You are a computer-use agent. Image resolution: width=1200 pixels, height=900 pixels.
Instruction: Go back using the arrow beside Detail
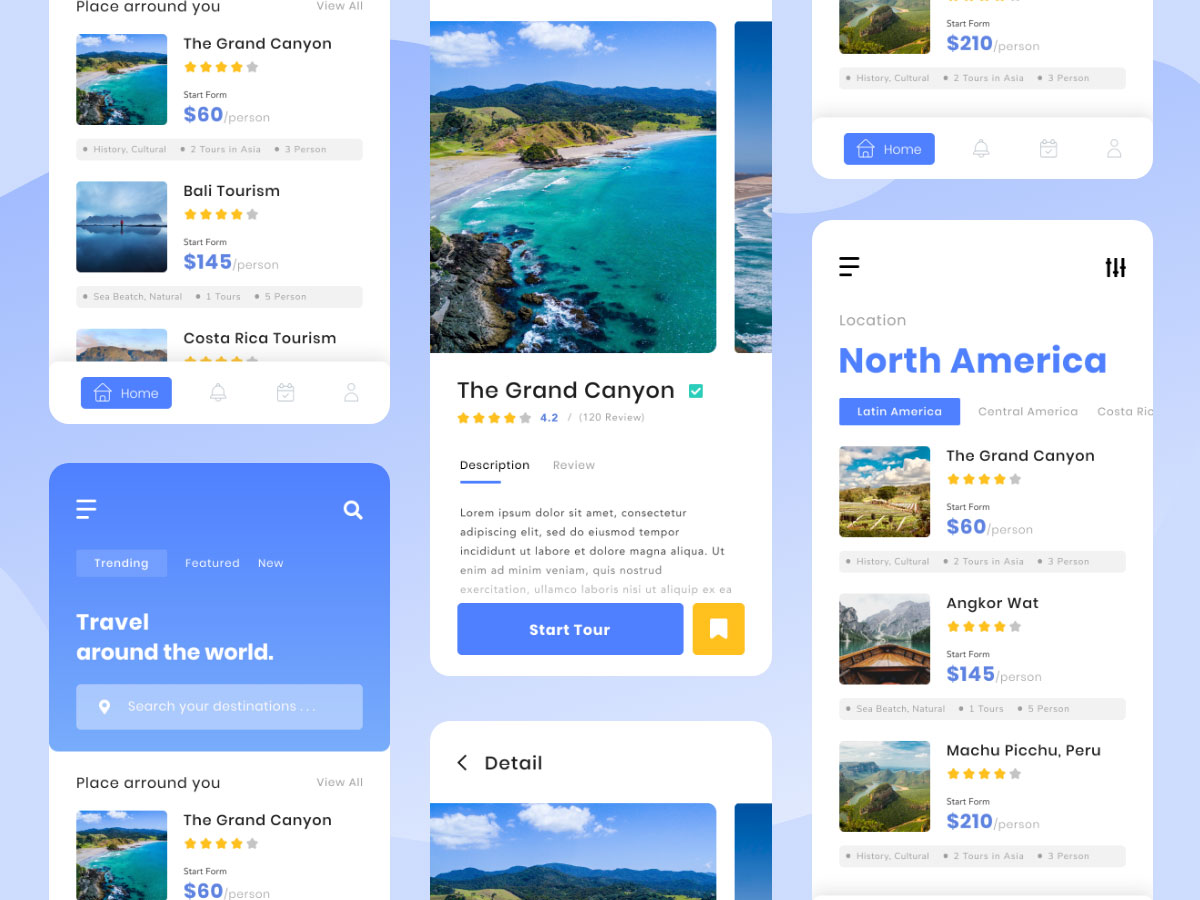coord(462,763)
